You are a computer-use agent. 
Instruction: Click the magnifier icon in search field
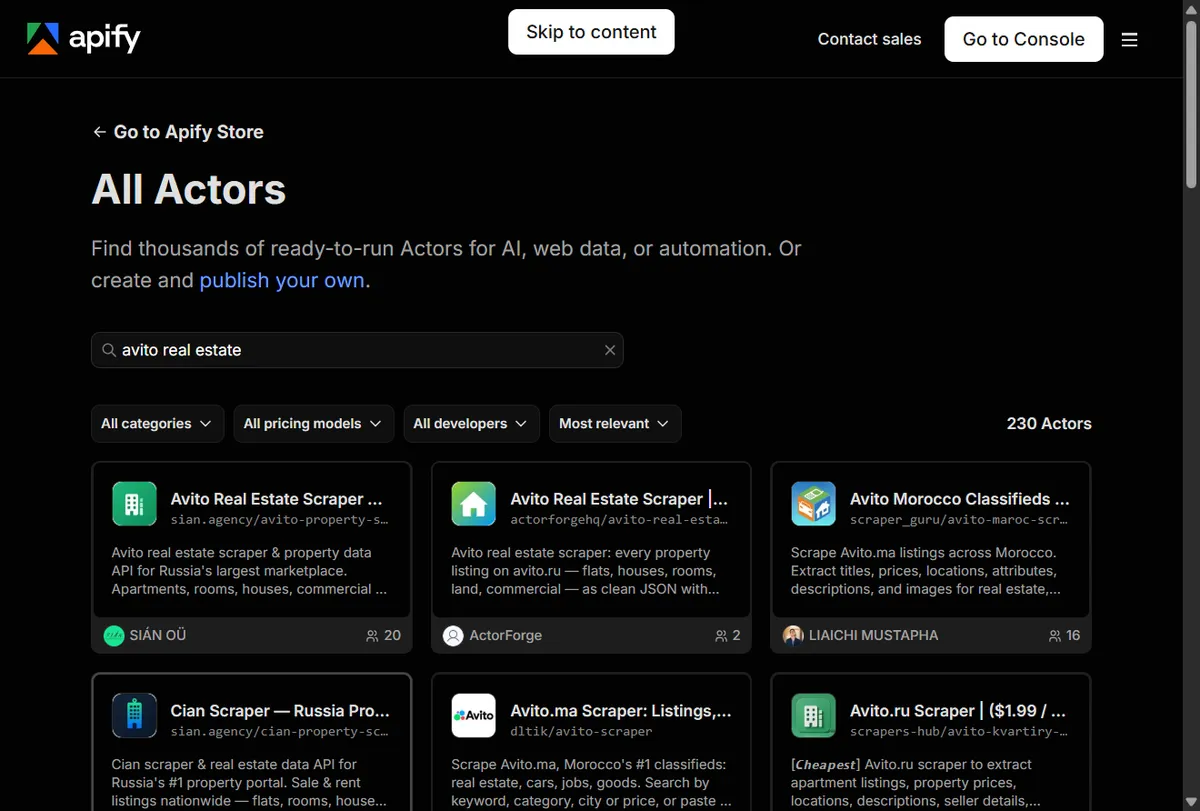tap(109, 350)
